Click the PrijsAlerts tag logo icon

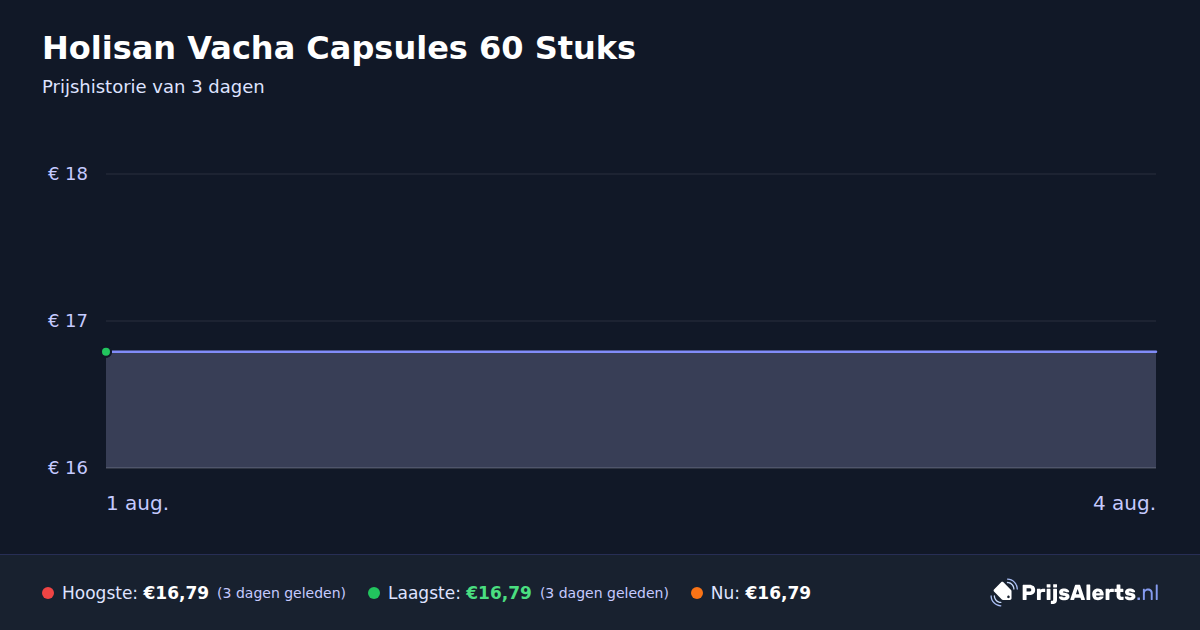point(1003,593)
